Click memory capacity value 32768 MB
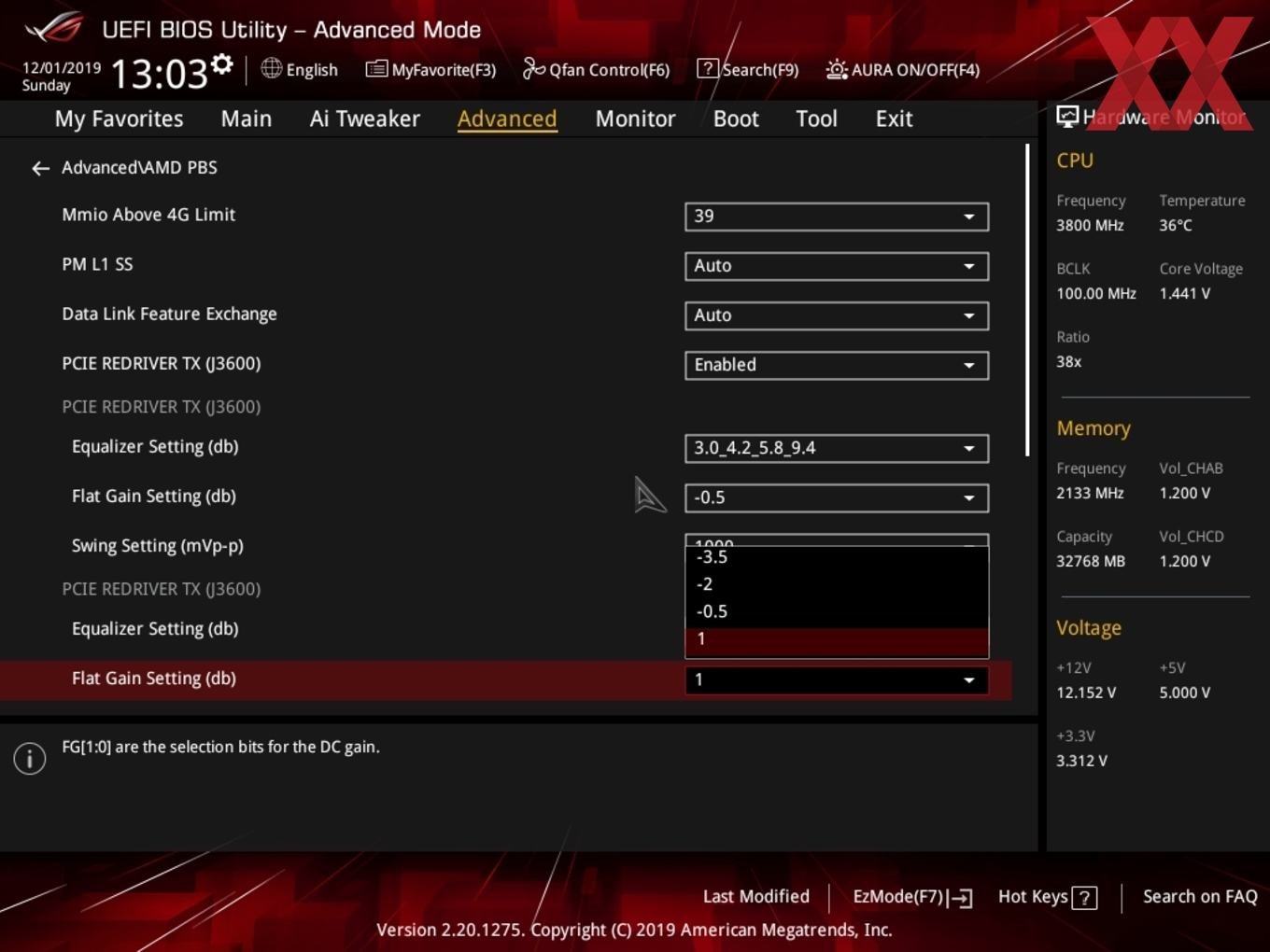This screenshot has width=1270, height=952. (x=1091, y=562)
